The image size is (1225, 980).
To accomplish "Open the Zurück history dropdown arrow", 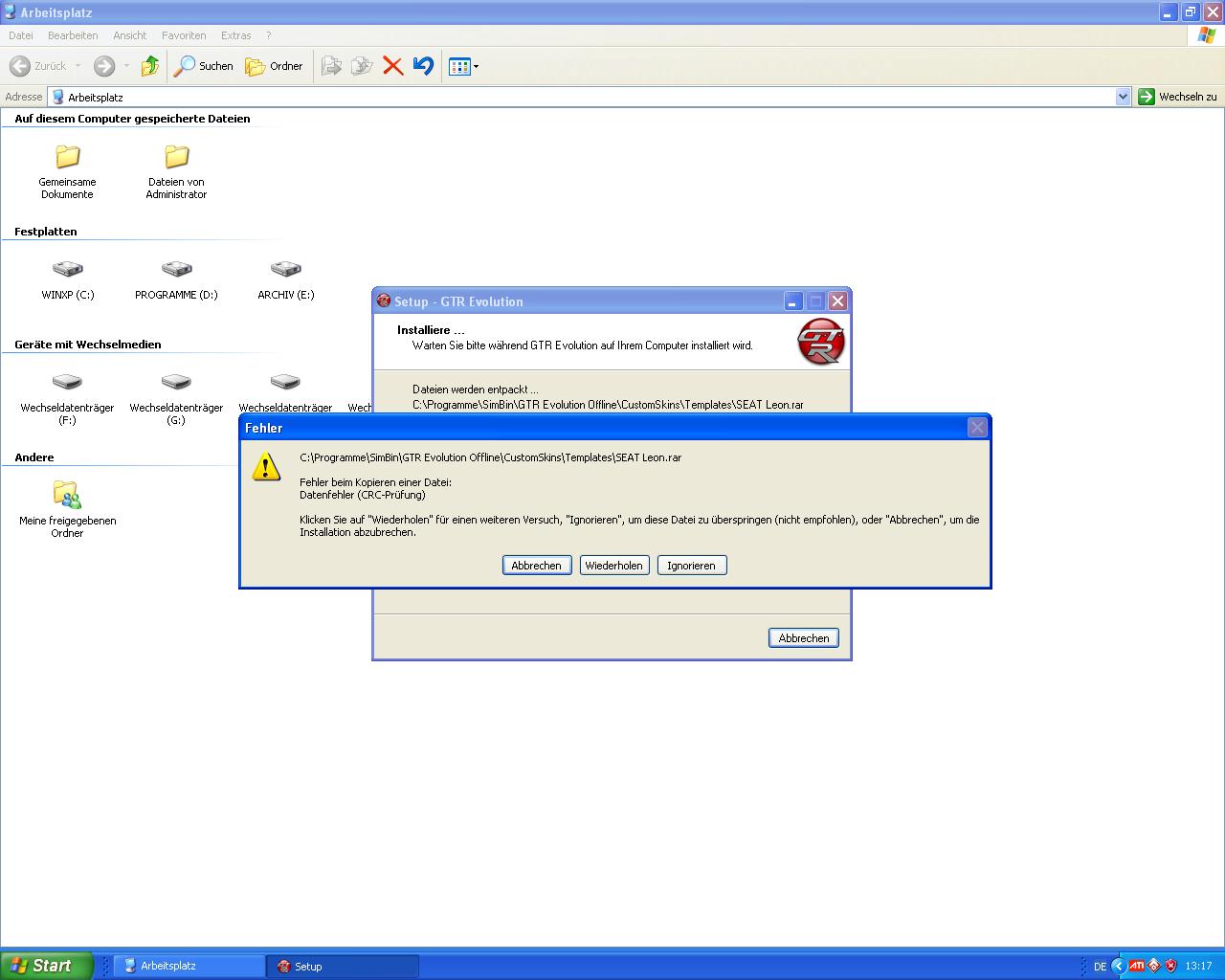I will point(78,67).
